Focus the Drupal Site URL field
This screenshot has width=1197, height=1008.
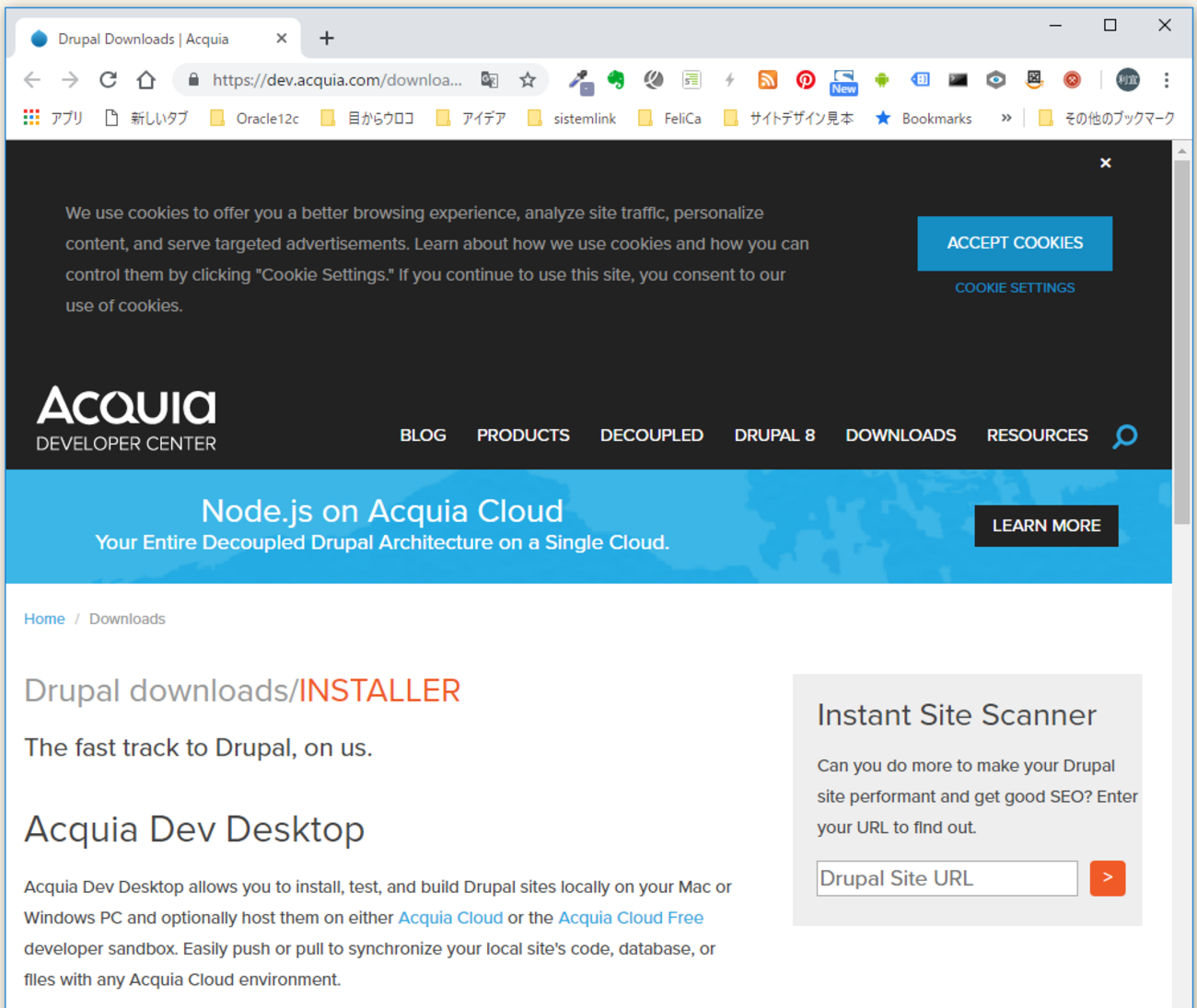coord(947,878)
